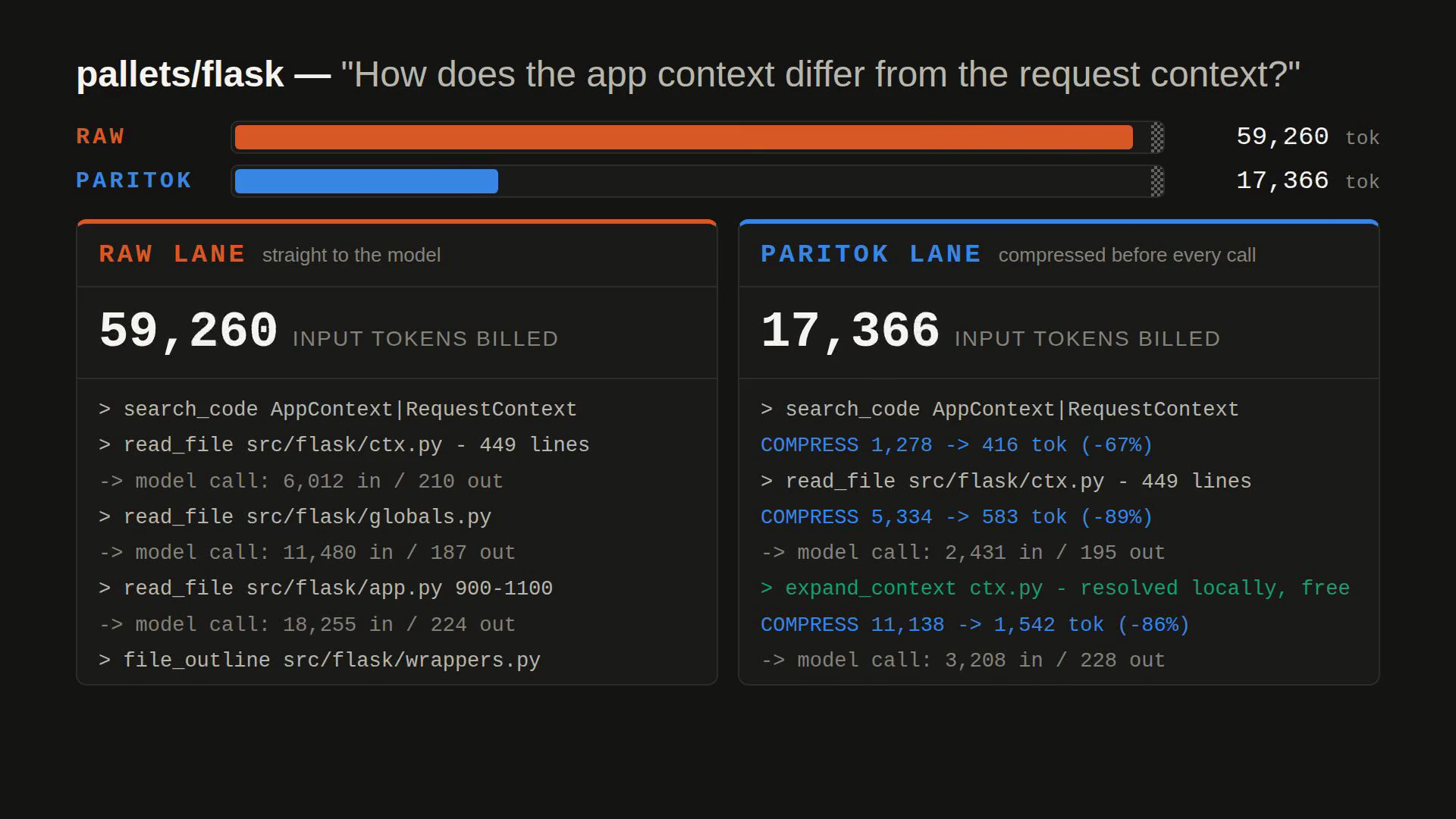1456x819 pixels.
Task: Click the 59,260 input tokens billed figure
Action: (188, 331)
